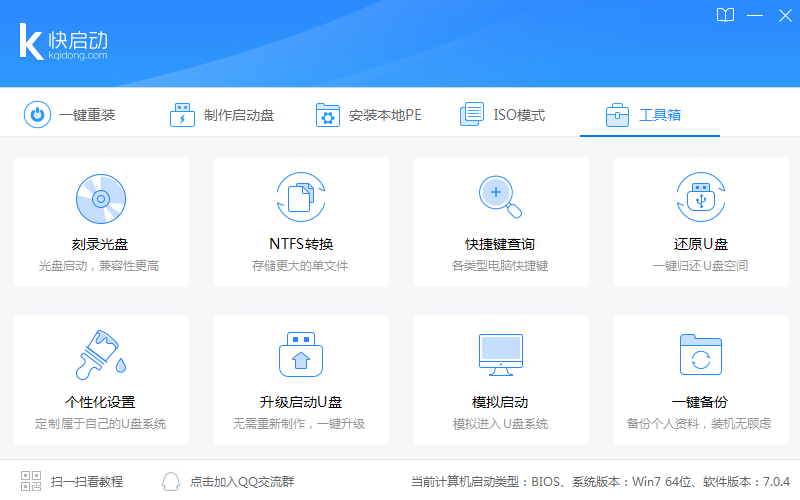Close the 快启动 window

pyautogui.click(x=785, y=15)
